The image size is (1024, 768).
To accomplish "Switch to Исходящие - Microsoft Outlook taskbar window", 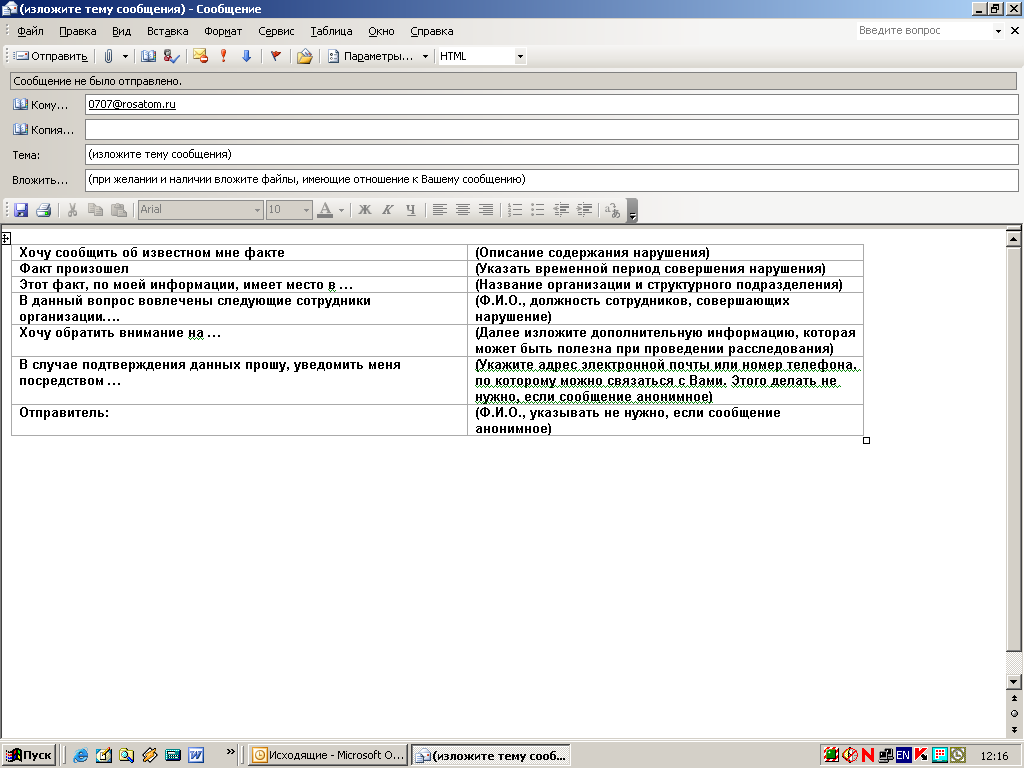I will click(328, 755).
